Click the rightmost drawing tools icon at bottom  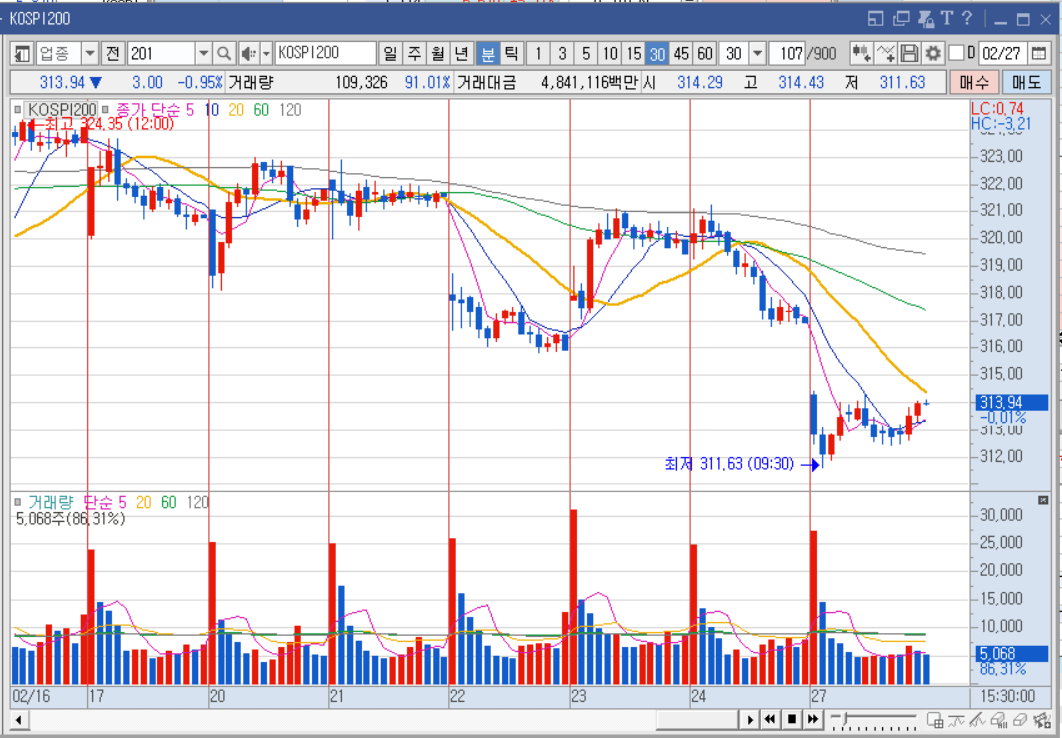[1042, 720]
